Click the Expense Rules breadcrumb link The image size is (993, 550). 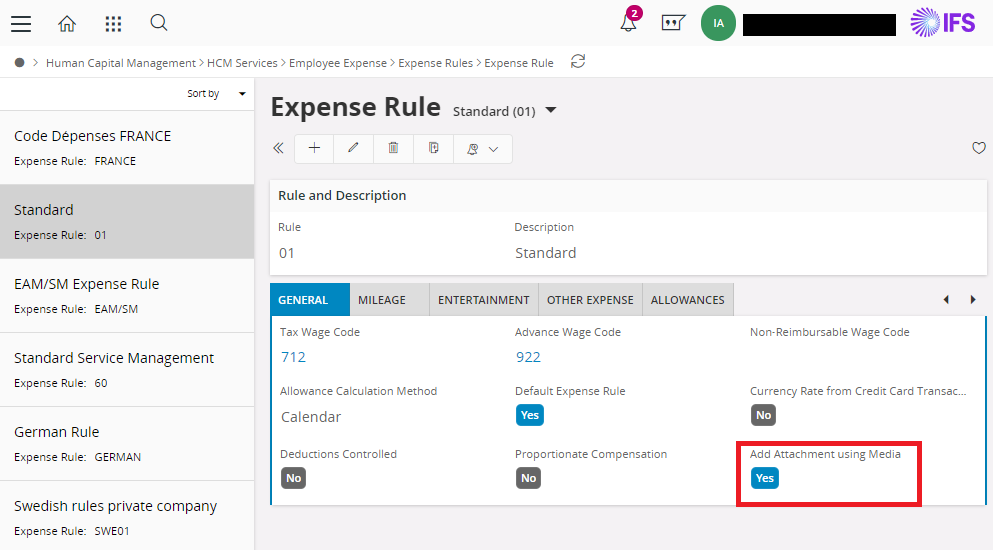(x=435, y=63)
